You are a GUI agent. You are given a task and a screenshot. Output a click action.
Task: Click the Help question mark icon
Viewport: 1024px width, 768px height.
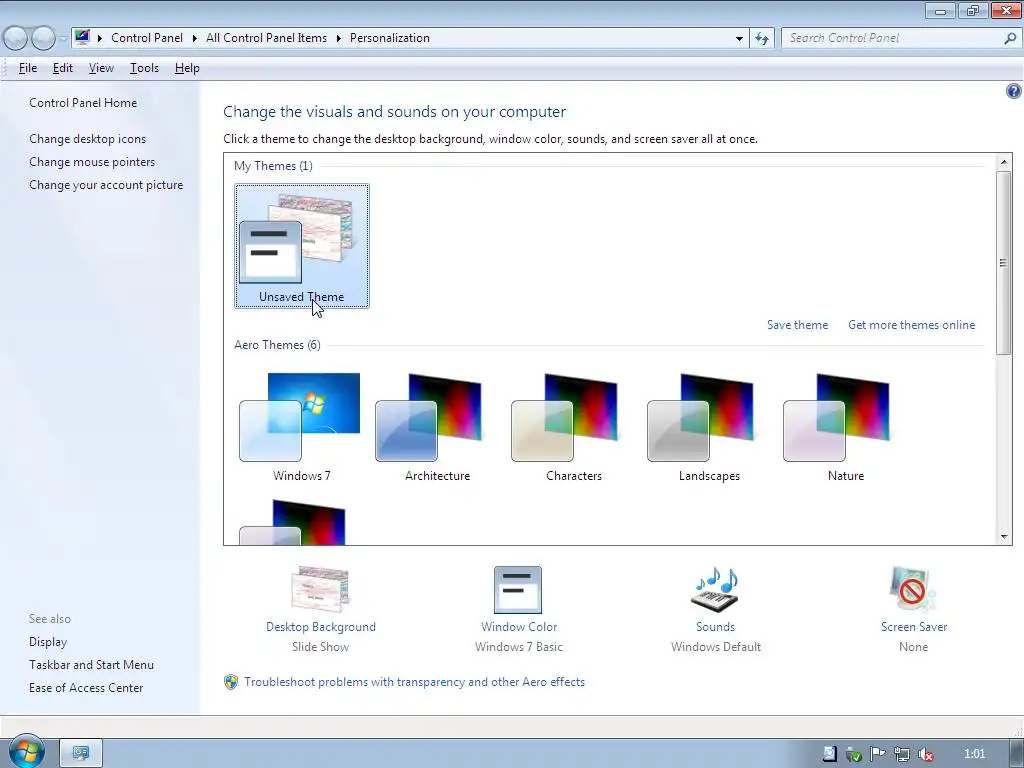pos(1013,91)
